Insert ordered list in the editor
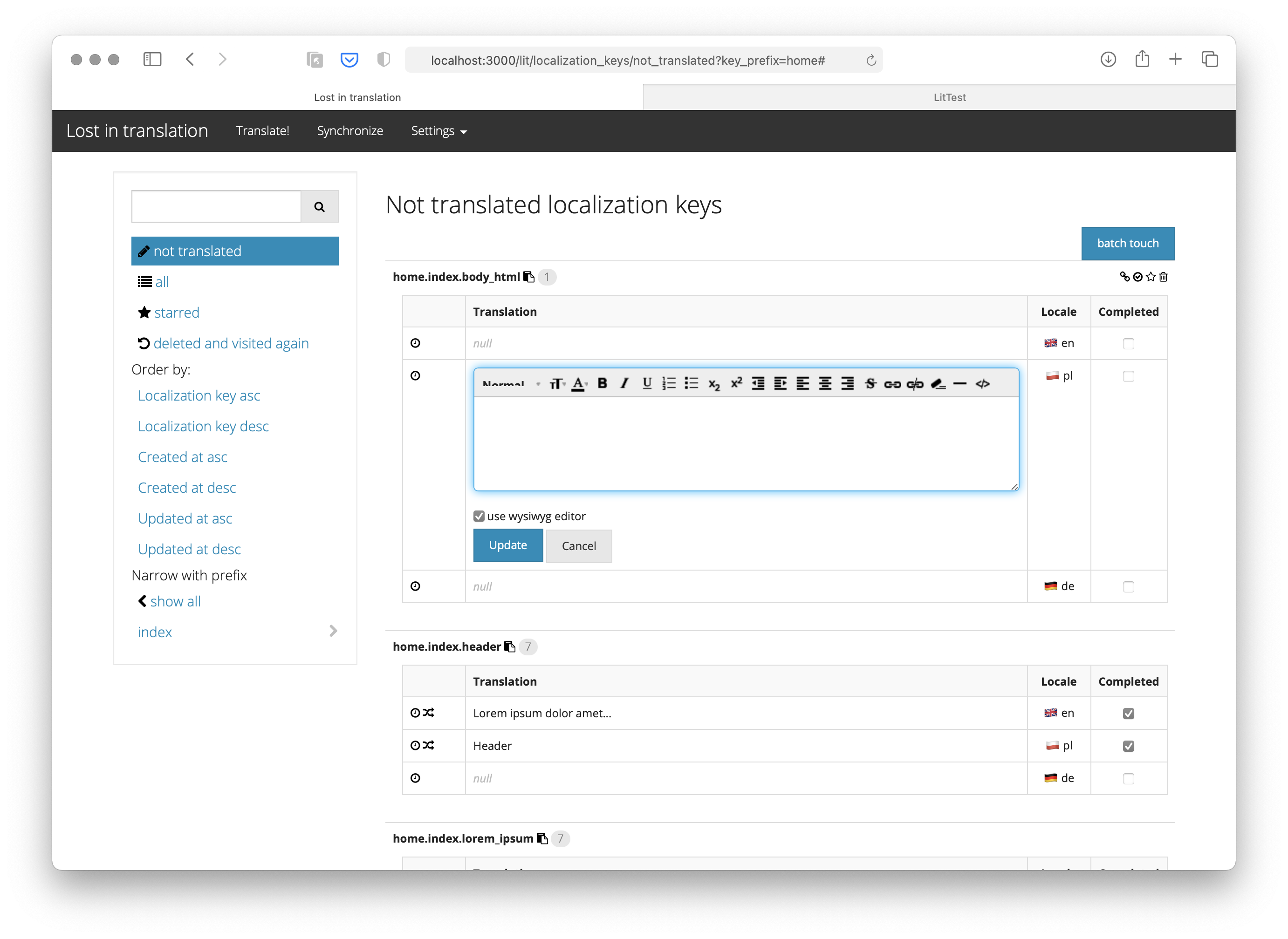The height and width of the screenshot is (939, 1288). click(x=669, y=384)
